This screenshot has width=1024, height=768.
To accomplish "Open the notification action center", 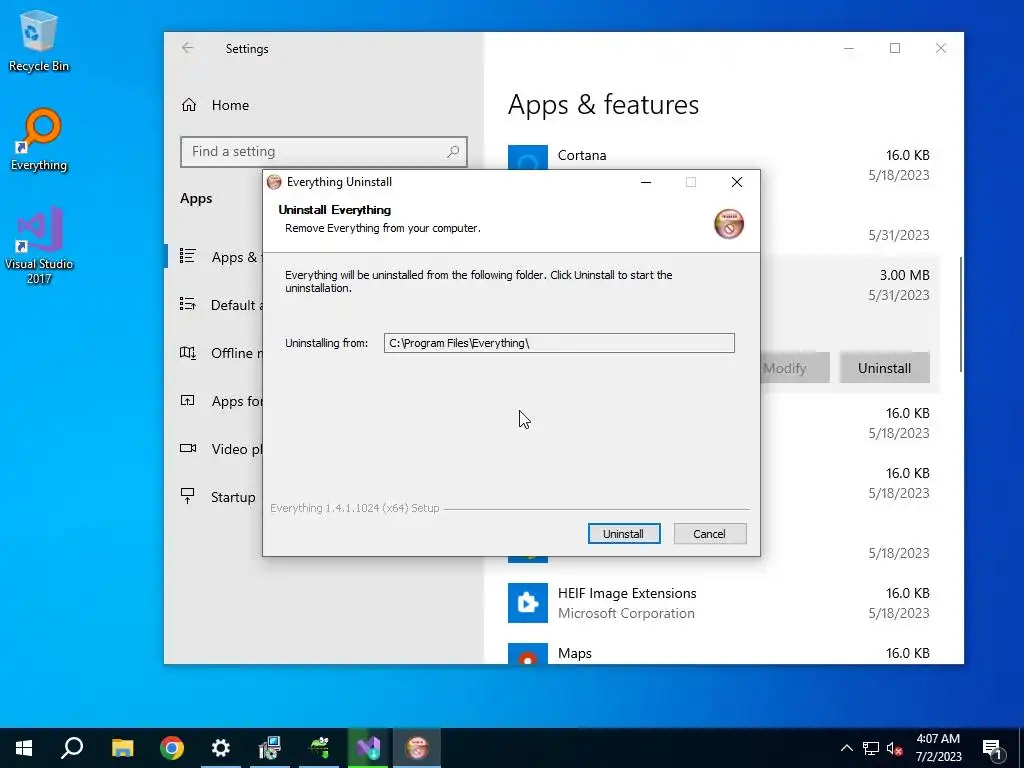I will click(992, 748).
